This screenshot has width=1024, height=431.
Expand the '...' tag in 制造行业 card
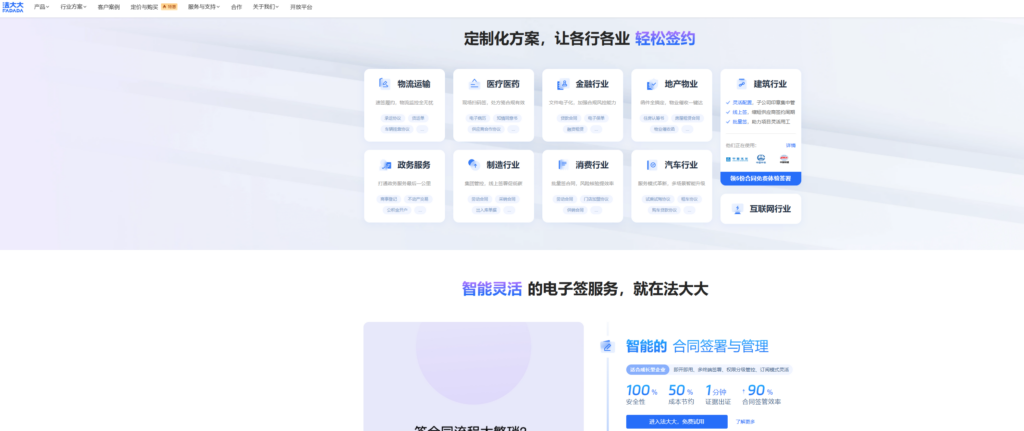(x=509, y=210)
